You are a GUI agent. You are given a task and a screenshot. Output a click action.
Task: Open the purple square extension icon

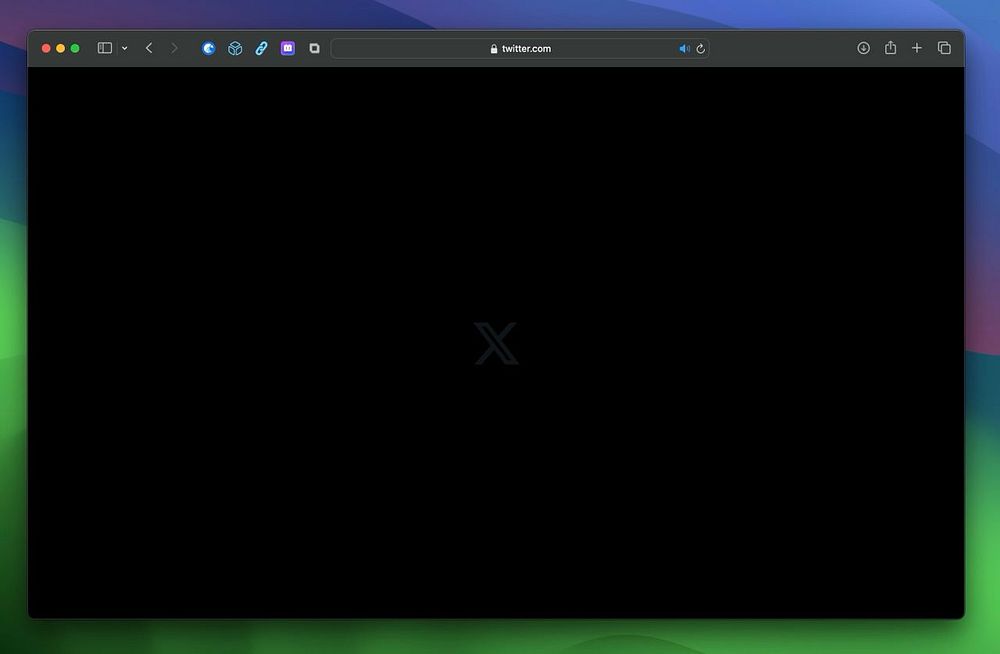288,48
